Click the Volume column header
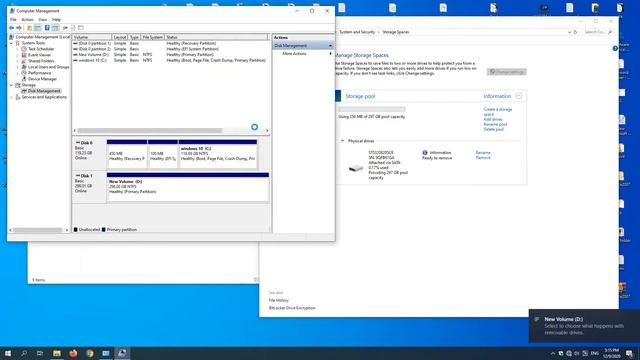Screen dimensions: 640x360 tap(92, 37)
